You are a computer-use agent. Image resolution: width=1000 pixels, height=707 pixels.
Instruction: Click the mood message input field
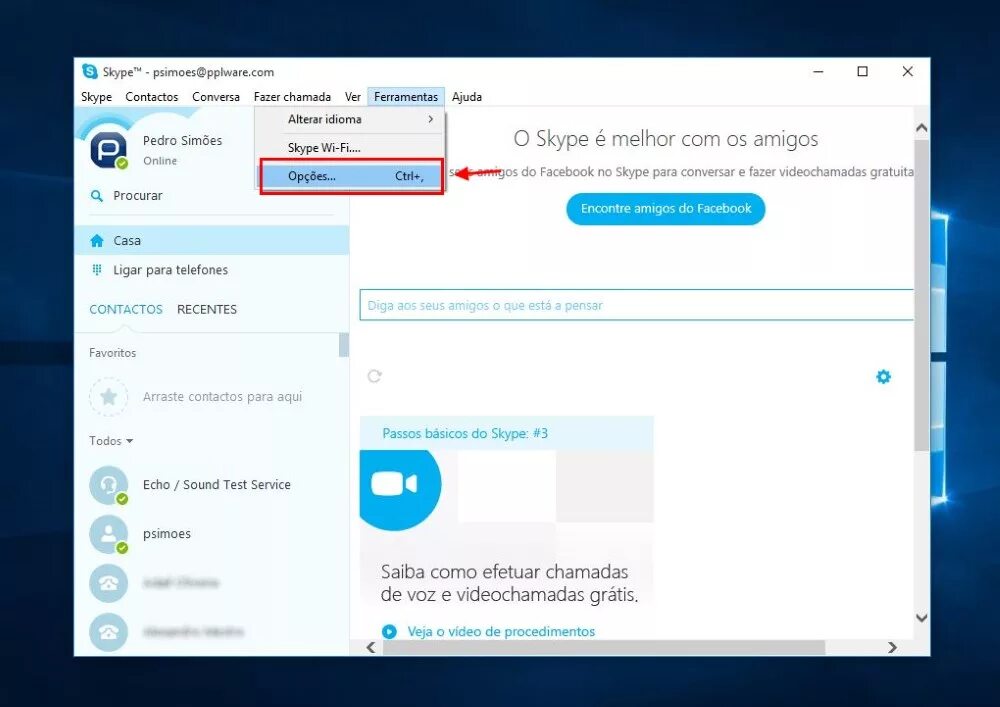636,305
